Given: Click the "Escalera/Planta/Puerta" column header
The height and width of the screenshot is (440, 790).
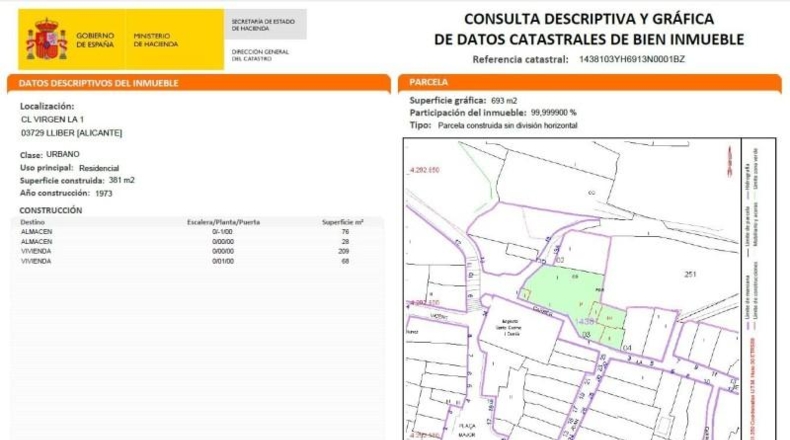Looking at the screenshot, I should (x=223, y=222).
